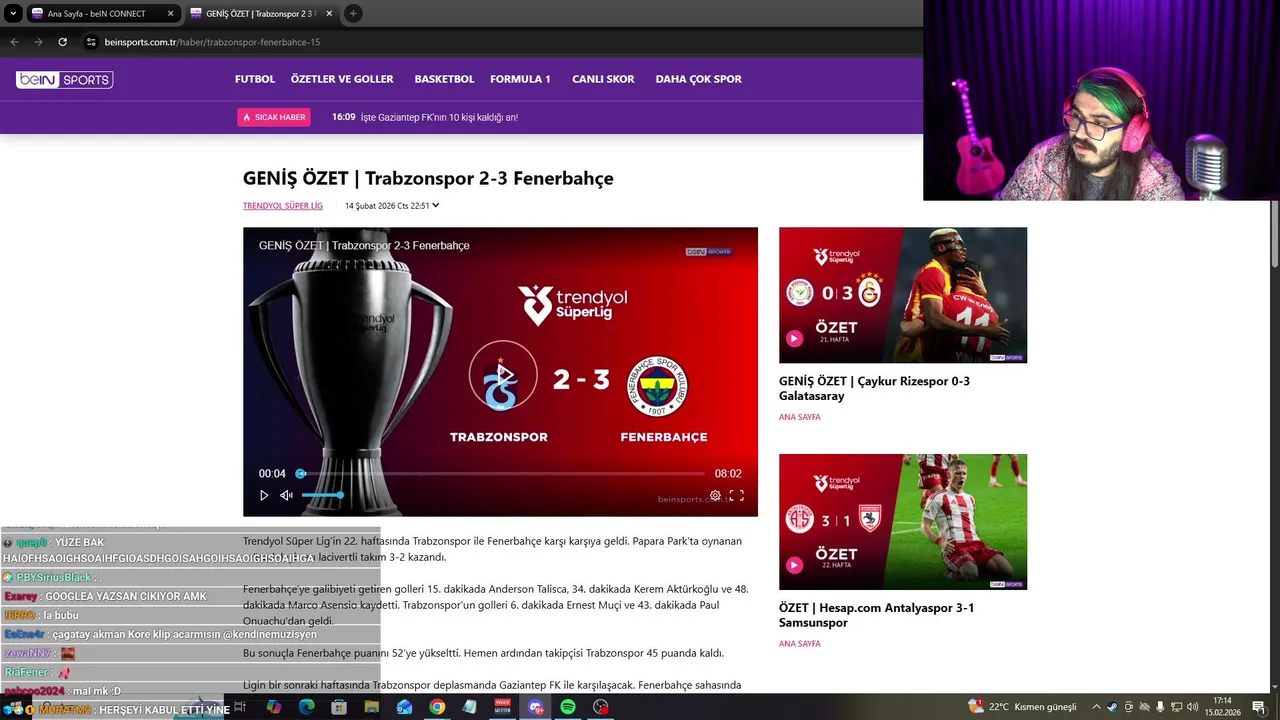Reload the page in browser
This screenshot has height=720, width=1280.
[62, 42]
